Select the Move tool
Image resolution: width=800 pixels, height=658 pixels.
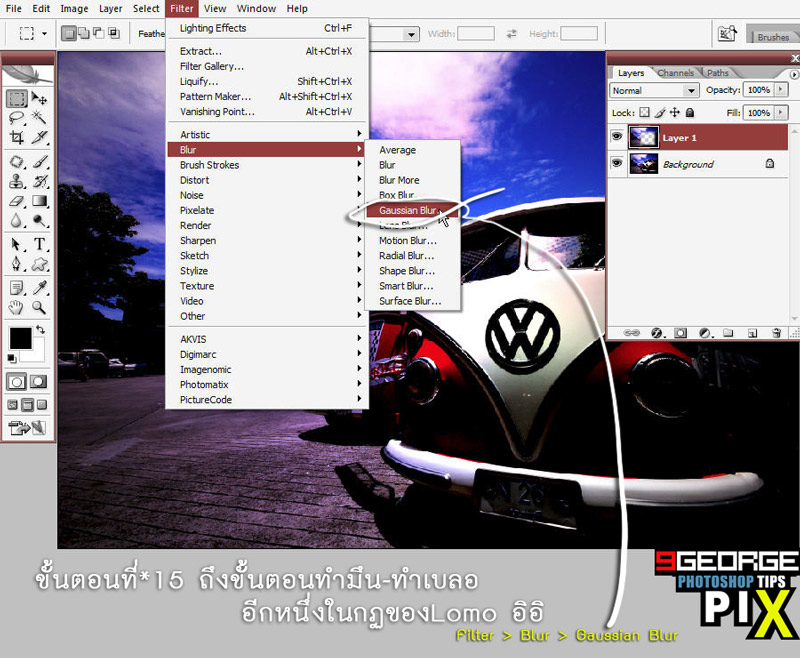click(x=39, y=98)
